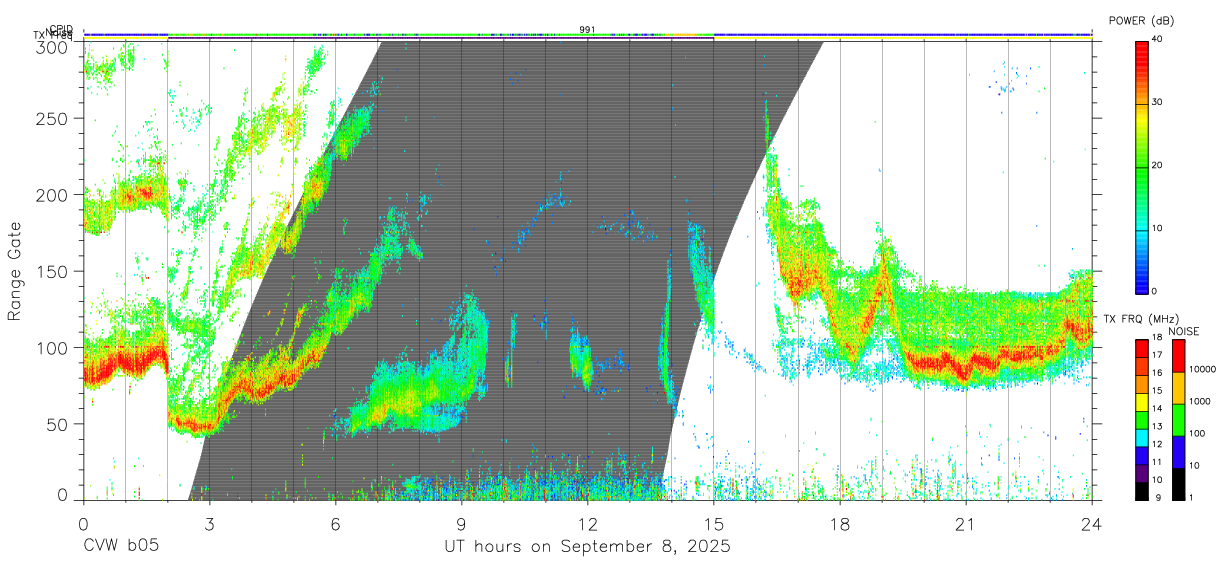The height and width of the screenshot is (567, 1228).
Task: Pick the cyan 12-13 MHz frequency swatch
Action: click(x=1141, y=437)
